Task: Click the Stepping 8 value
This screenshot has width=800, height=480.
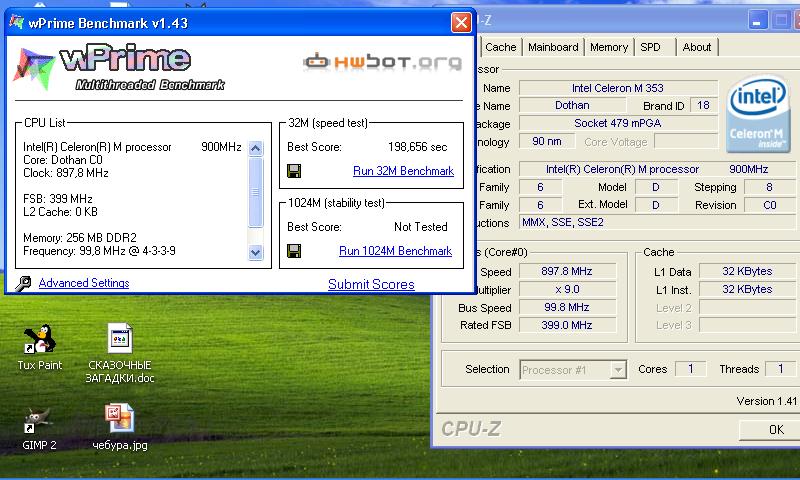Action: coord(769,187)
